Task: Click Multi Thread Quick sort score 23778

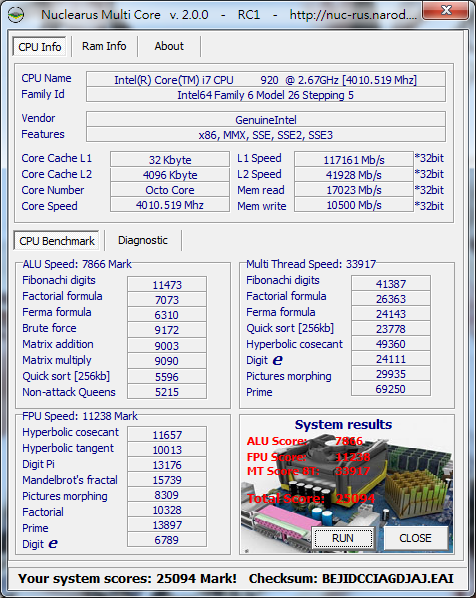Action: click(391, 329)
